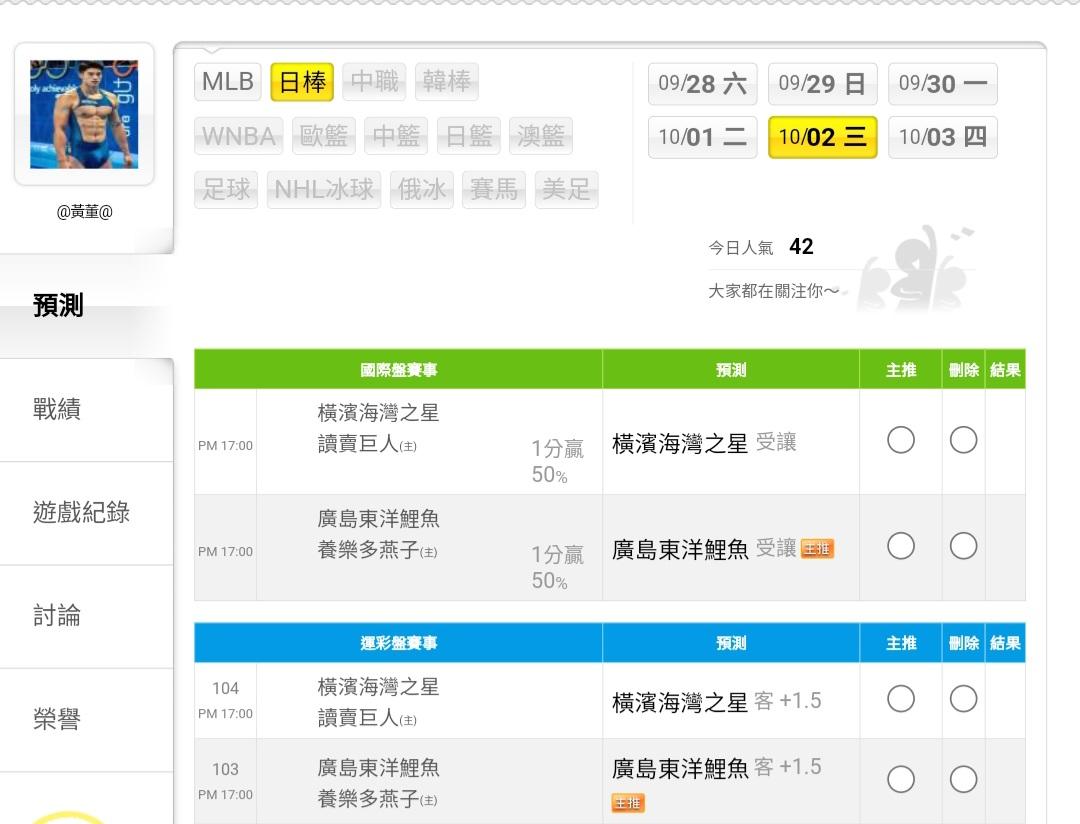Choose the 足球 tab

(x=227, y=189)
